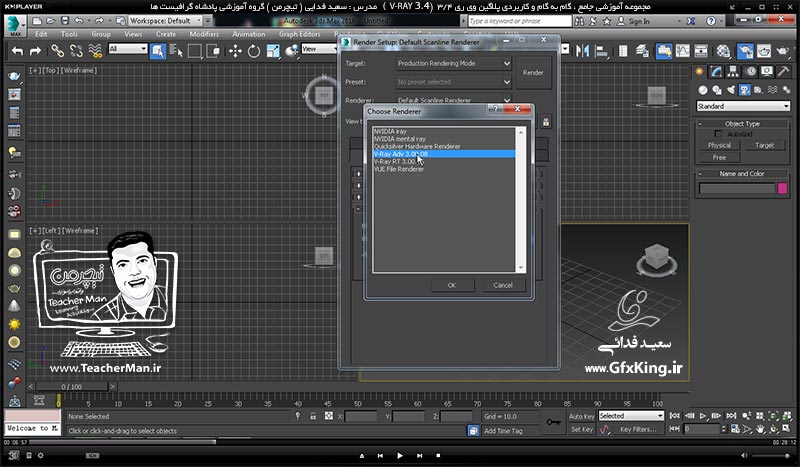Click the magenta object color swatch
The height and width of the screenshot is (467, 800).
782,188
